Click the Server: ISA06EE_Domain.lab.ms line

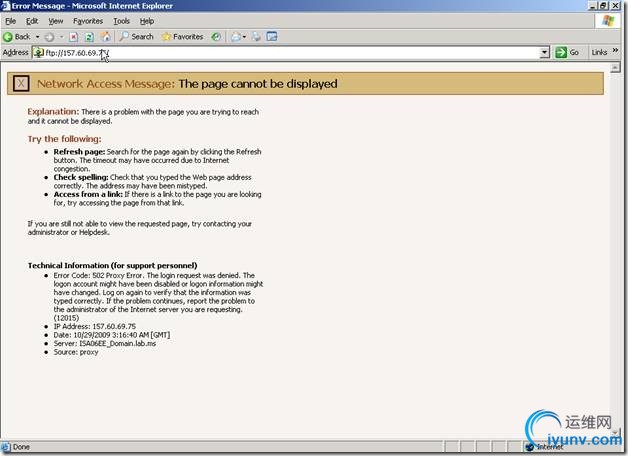point(105,344)
